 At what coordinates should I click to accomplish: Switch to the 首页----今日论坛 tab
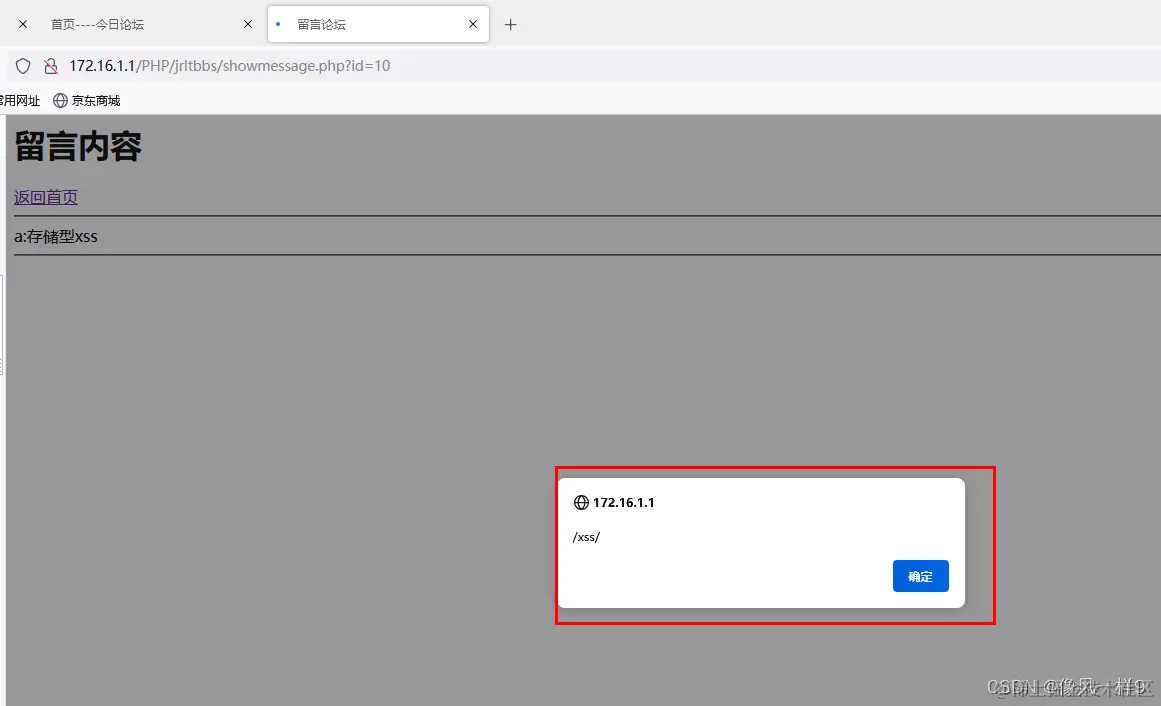point(141,24)
